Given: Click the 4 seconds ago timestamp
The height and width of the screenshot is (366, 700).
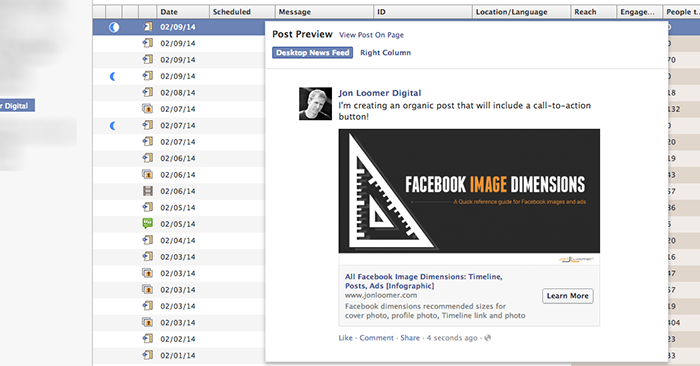Looking at the screenshot, I should pyautogui.click(x=452, y=338).
